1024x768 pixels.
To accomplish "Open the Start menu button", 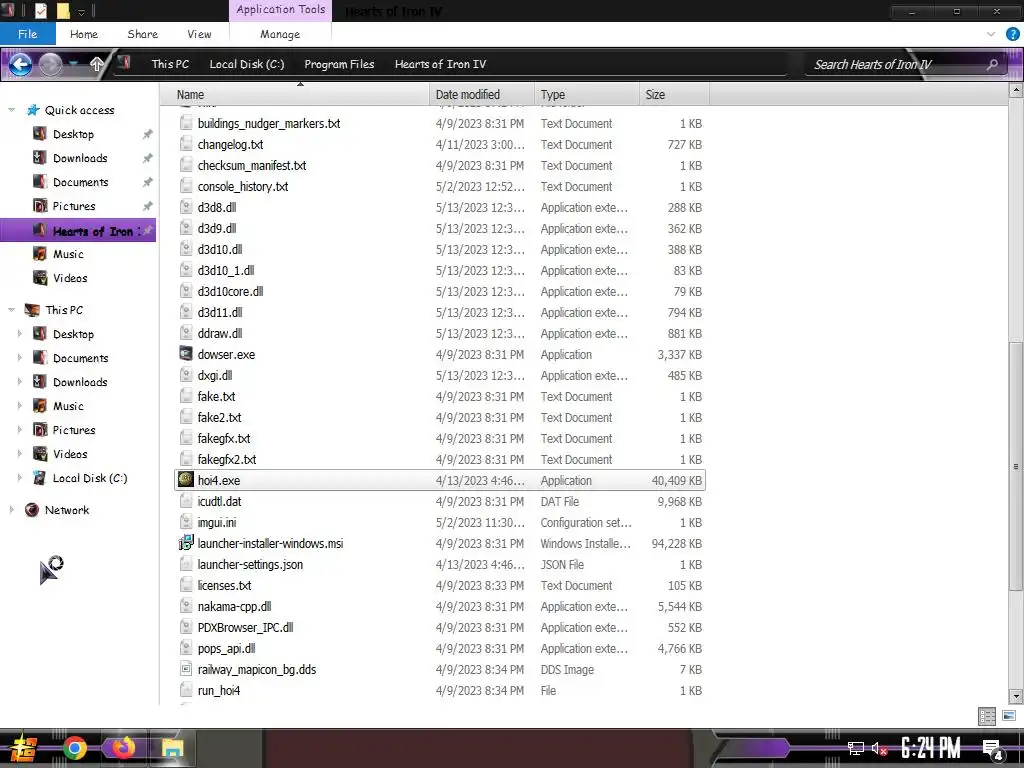I will [x=24, y=748].
